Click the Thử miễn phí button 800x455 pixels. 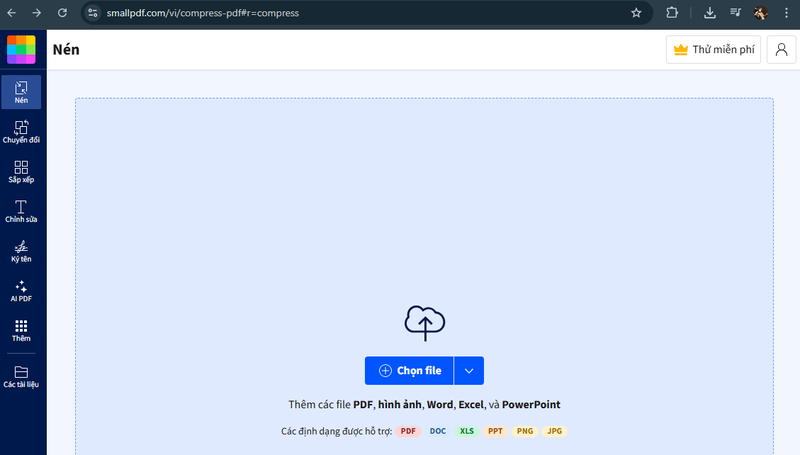pos(713,49)
